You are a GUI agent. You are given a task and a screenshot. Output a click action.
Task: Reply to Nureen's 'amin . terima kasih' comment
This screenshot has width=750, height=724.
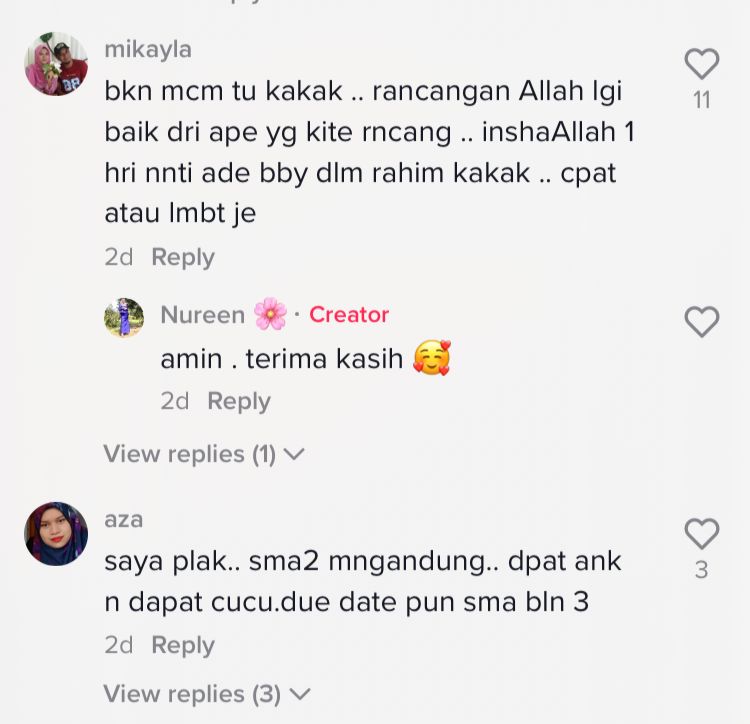239,401
